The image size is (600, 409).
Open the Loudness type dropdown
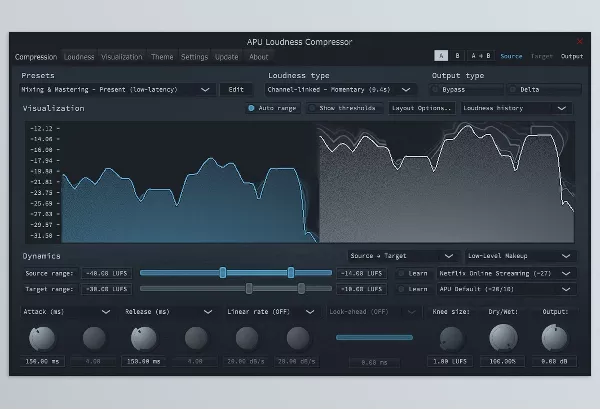coord(341,90)
